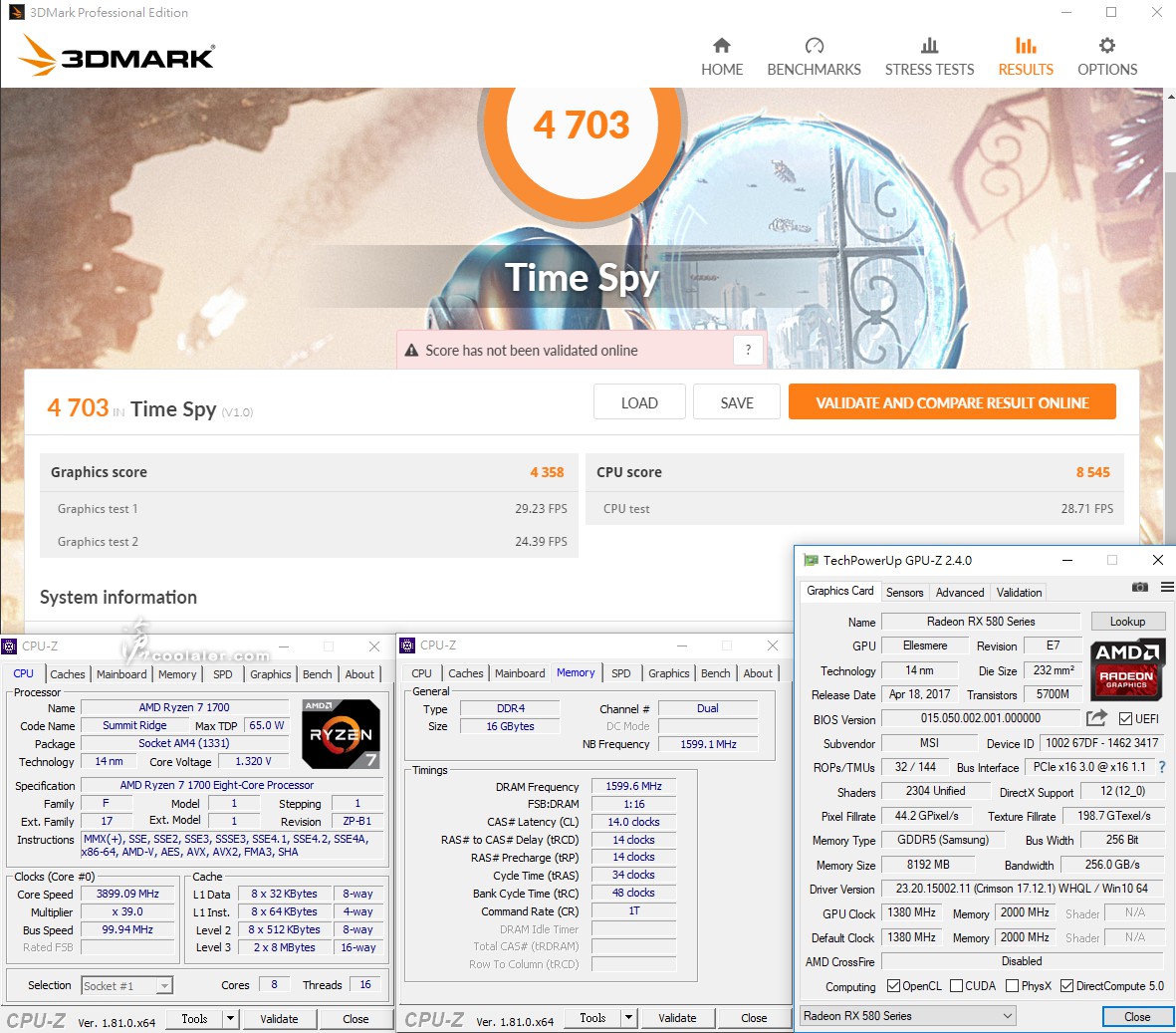Toggle the PhysX checkbox
Screen dimensions: 1176x1033
[1012, 986]
